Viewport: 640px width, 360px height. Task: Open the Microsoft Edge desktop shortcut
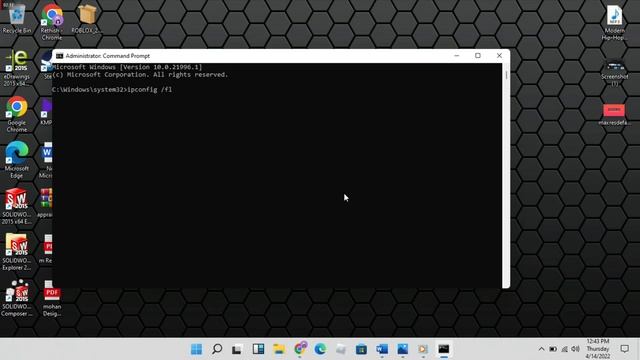click(x=17, y=160)
